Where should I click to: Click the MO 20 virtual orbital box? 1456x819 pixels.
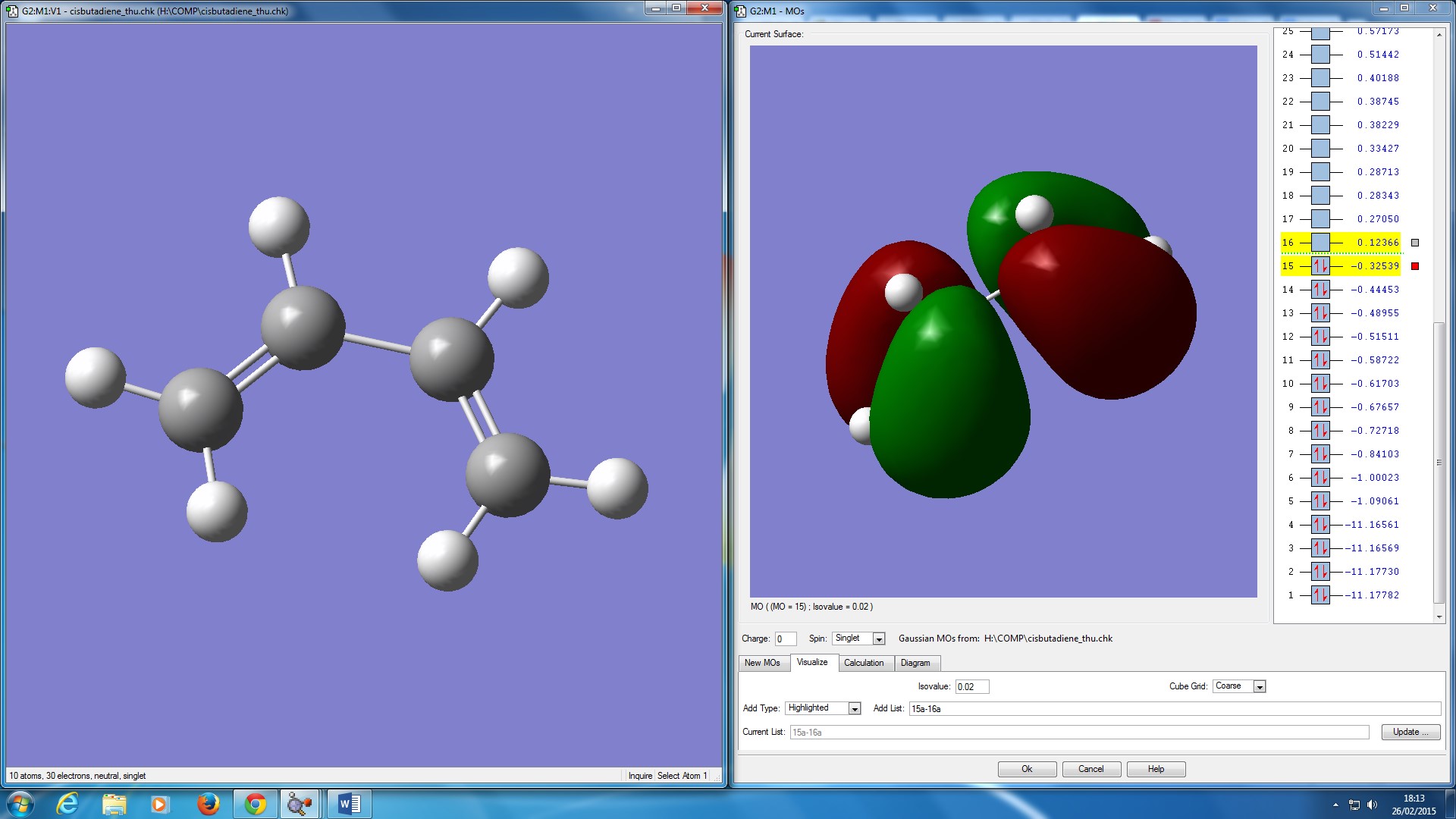pyautogui.click(x=1320, y=149)
